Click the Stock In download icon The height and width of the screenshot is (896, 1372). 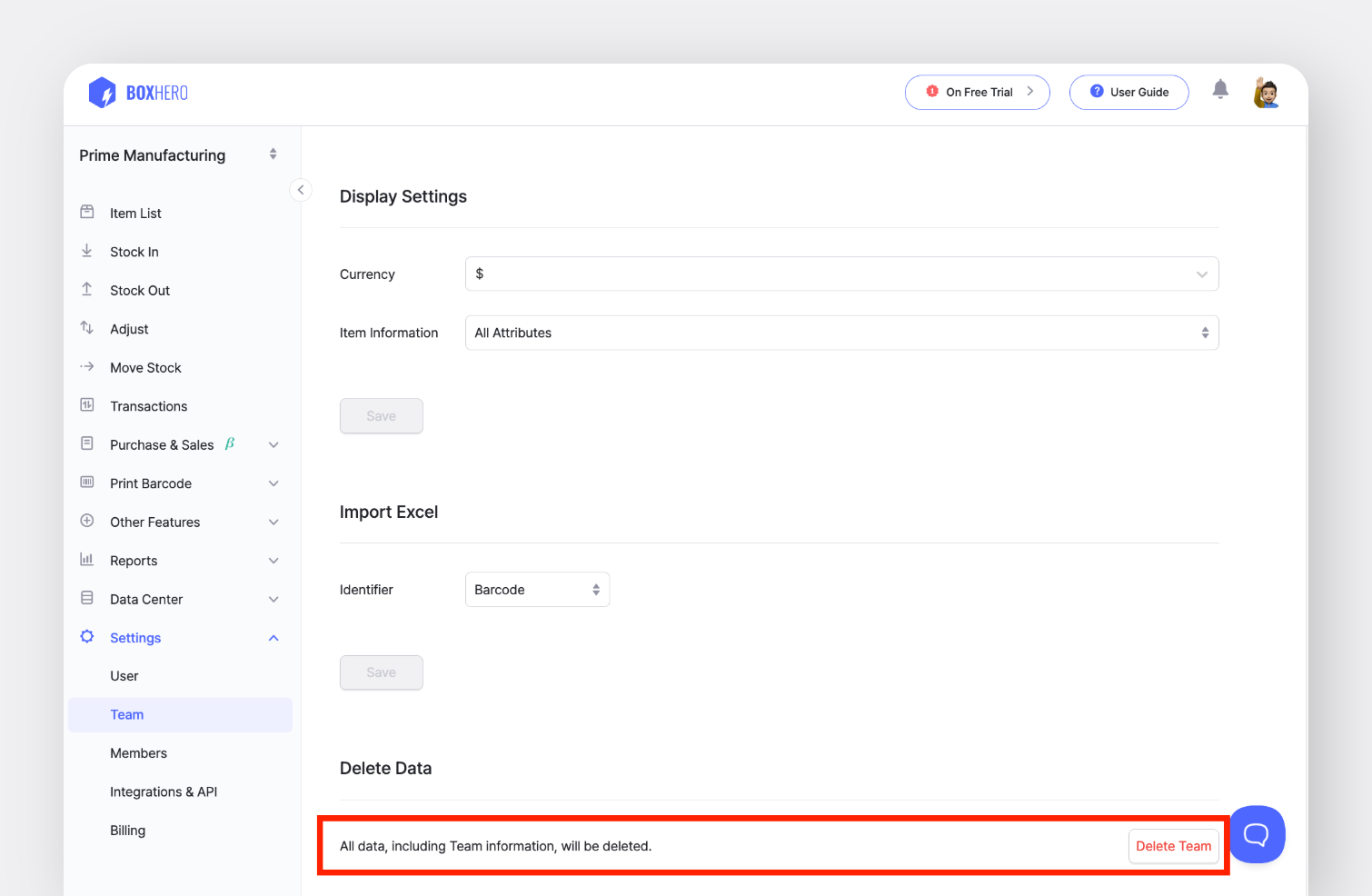point(87,252)
